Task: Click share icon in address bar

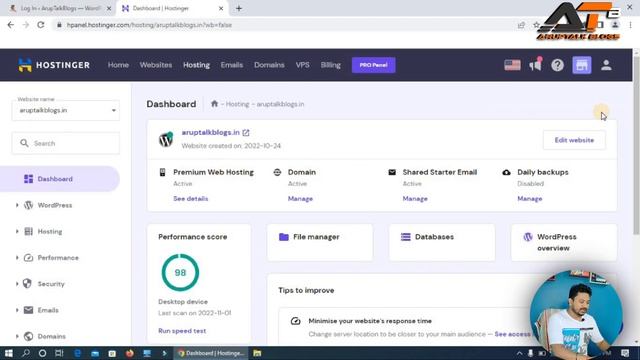Action: [521, 25]
